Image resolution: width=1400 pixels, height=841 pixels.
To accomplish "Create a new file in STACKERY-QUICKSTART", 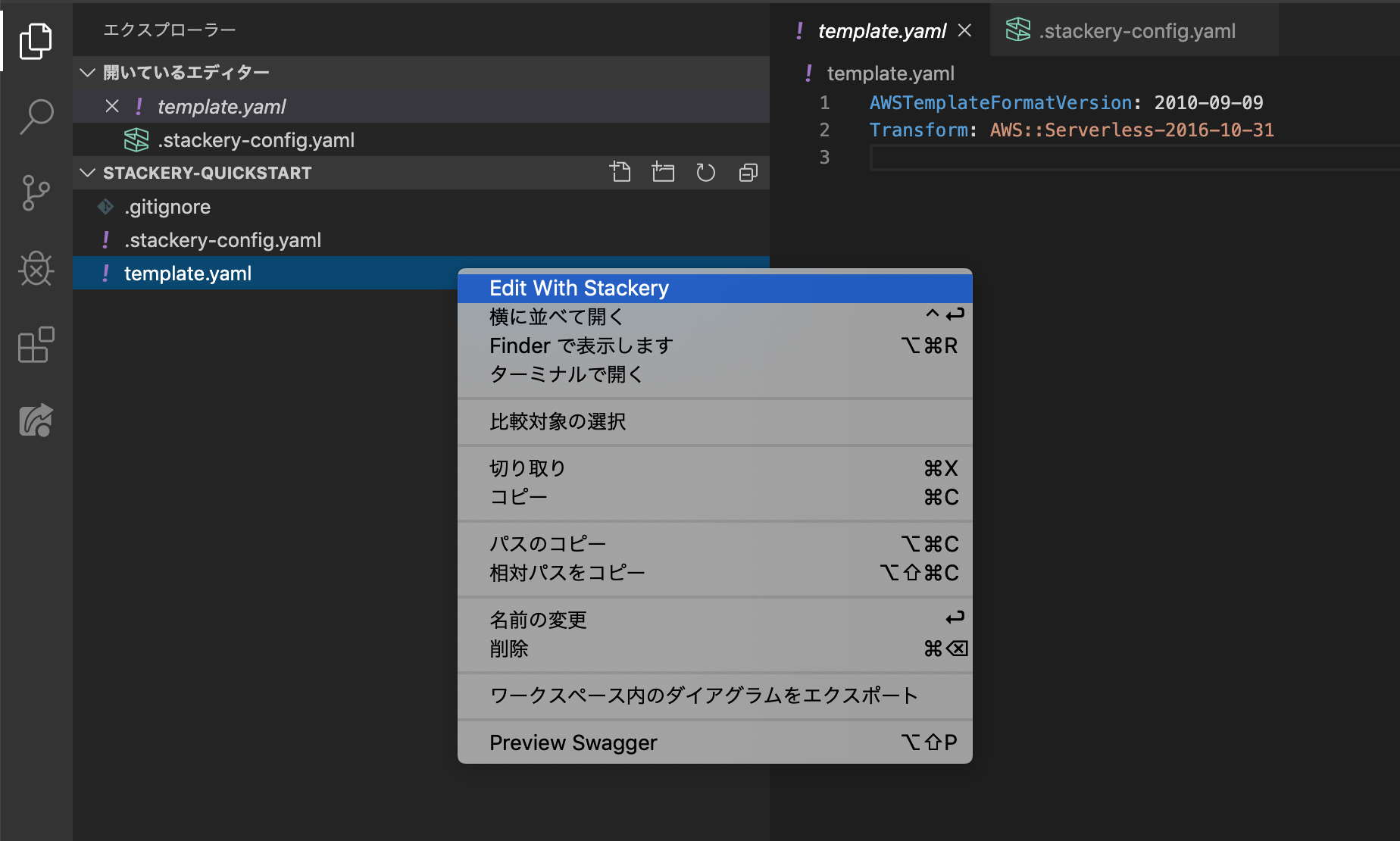I will pyautogui.click(x=620, y=173).
